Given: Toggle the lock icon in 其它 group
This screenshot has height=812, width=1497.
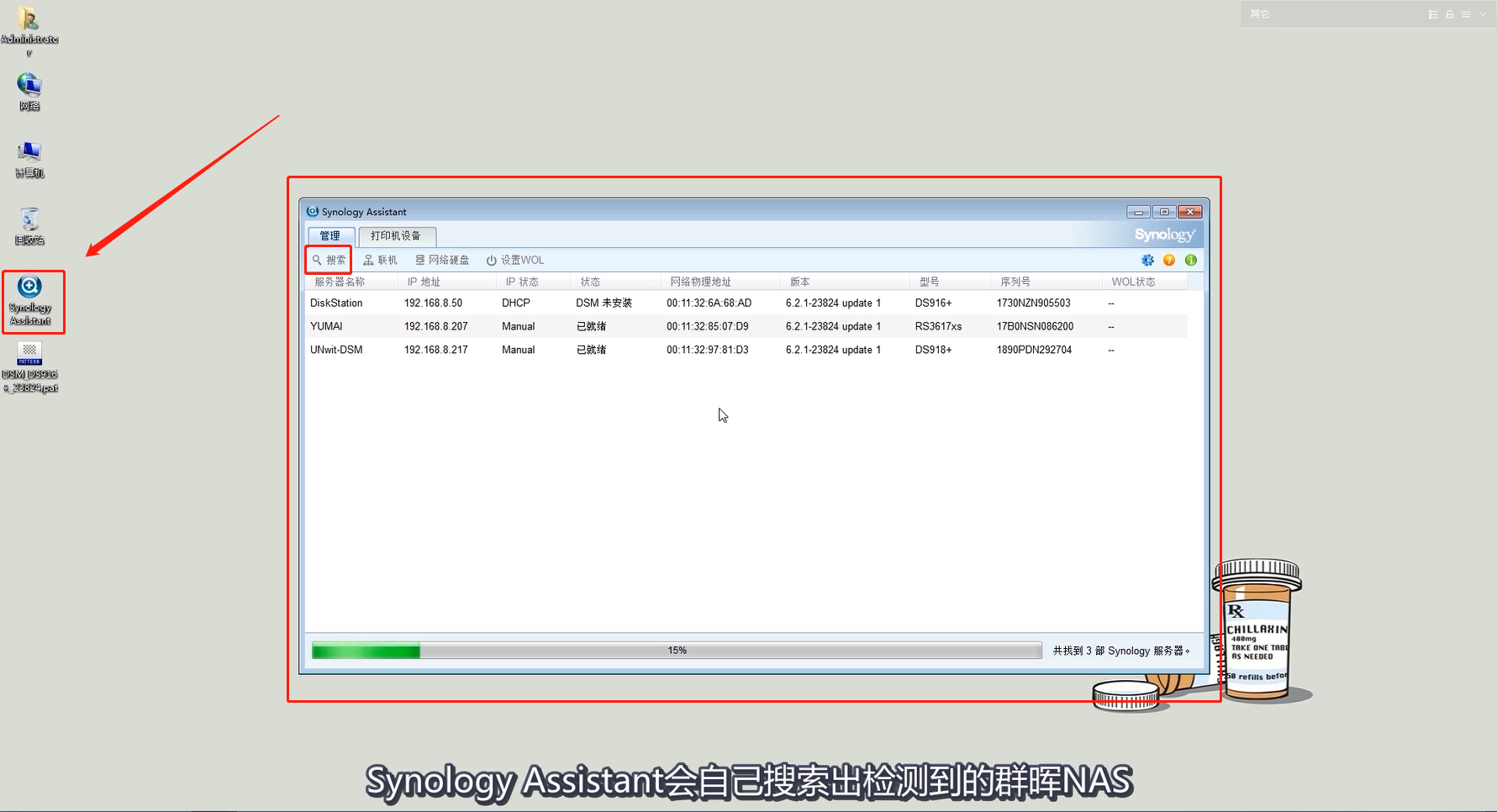Looking at the screenshot, I should (1450, 14).
